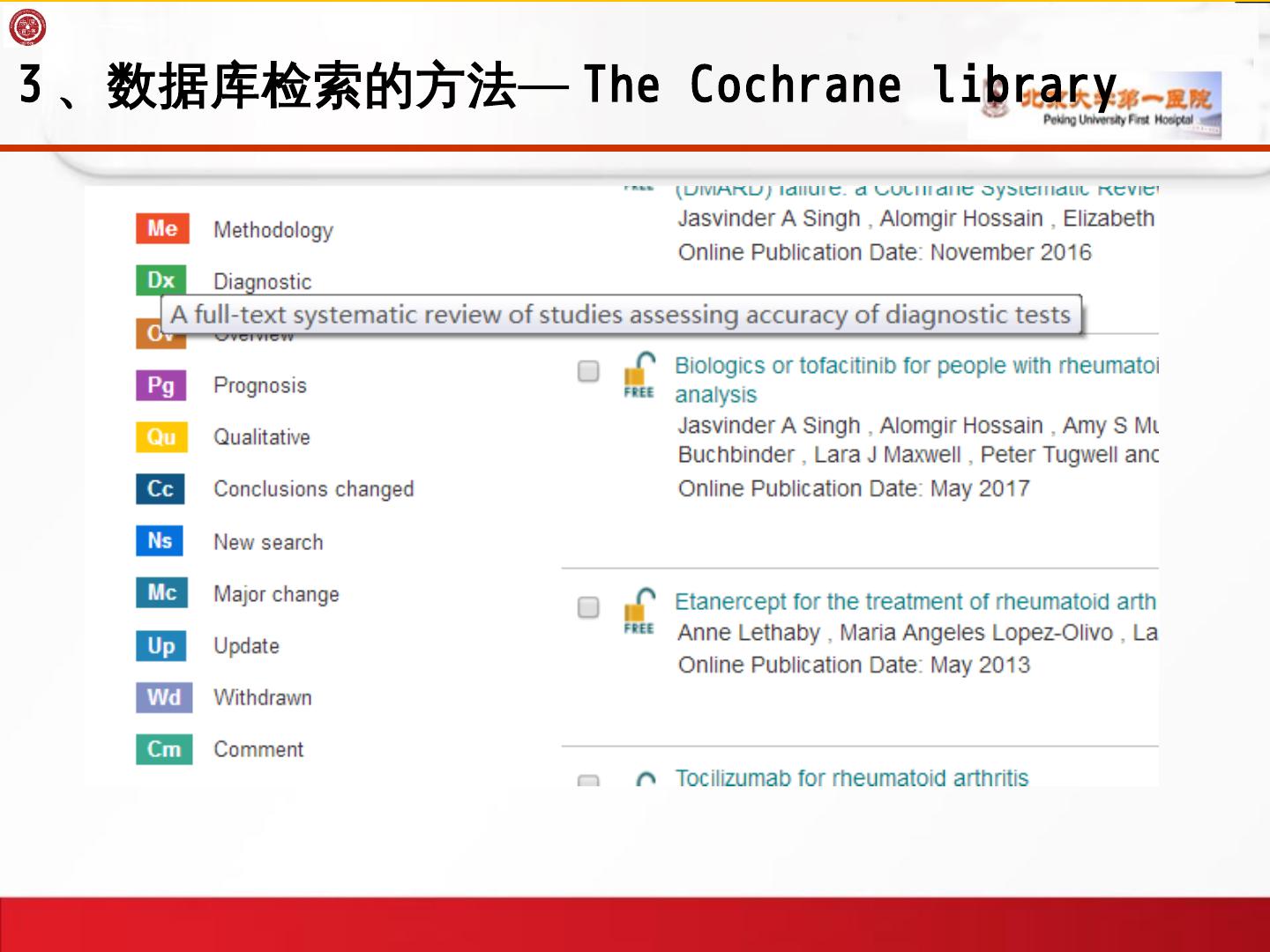Screen dimensions: 1270x952
Task: Tick the checkbox for Biologics or tofacitinib review
Action: pos(588,371)
